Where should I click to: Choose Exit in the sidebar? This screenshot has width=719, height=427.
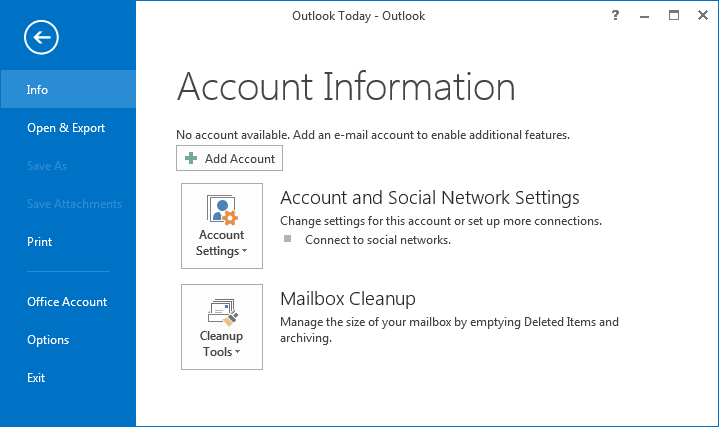pos(68,378)
